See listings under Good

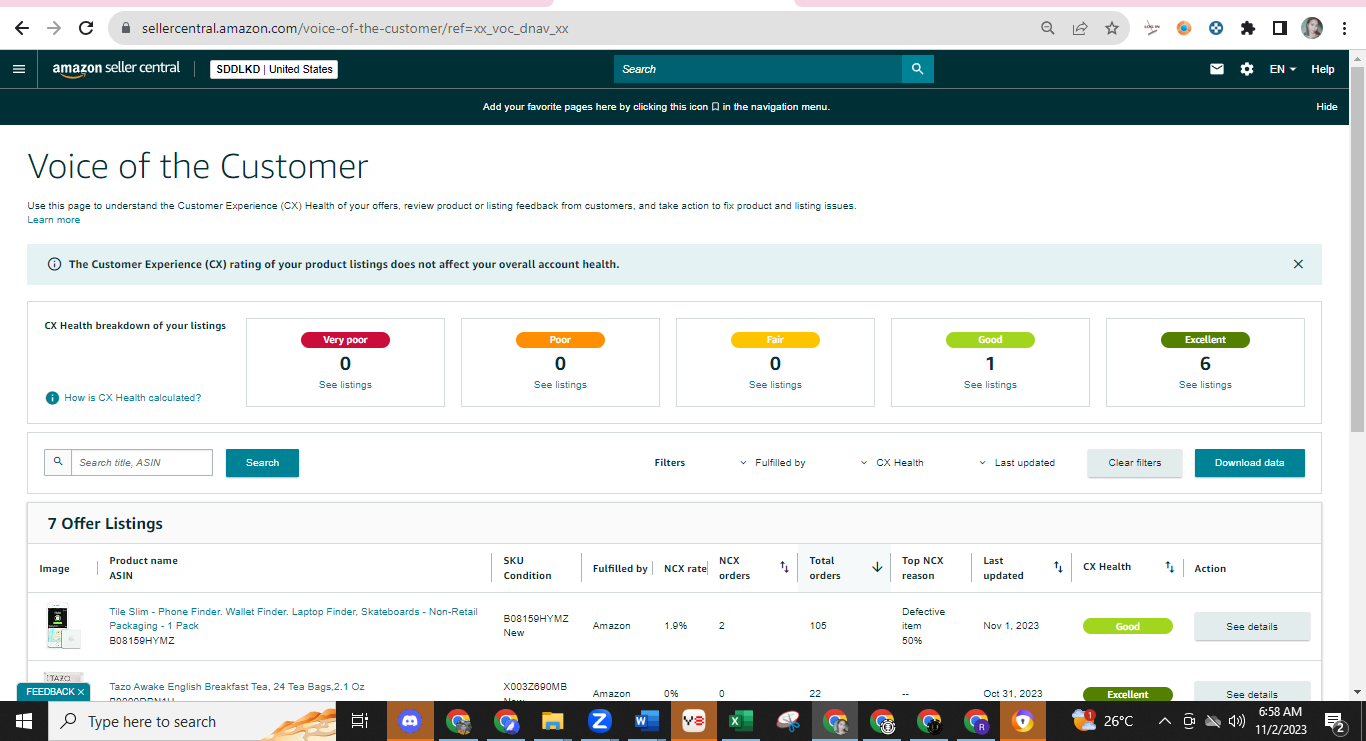click(990, 385)
